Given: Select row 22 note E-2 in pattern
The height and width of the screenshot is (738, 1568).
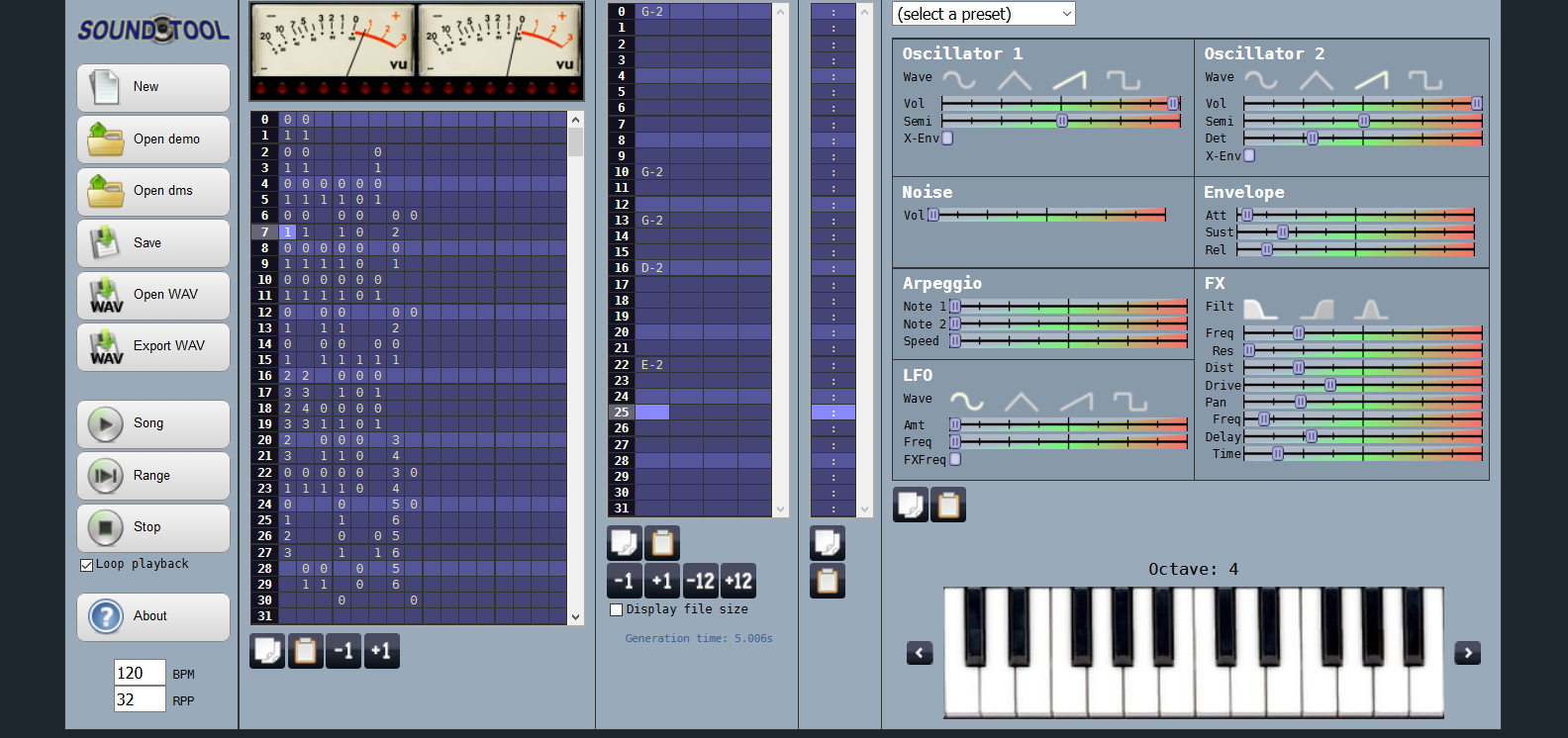Looking at the screenshot, I should 652,365.
